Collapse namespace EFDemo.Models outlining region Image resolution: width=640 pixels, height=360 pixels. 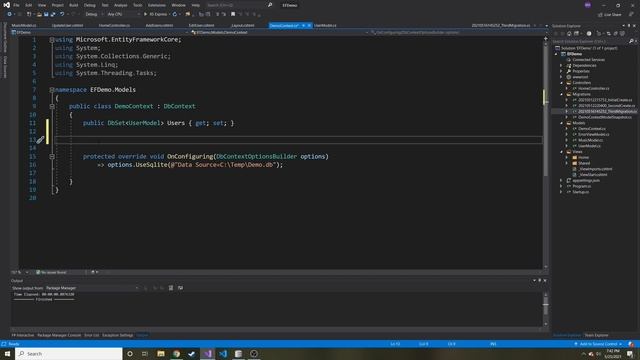pos(52,89)
